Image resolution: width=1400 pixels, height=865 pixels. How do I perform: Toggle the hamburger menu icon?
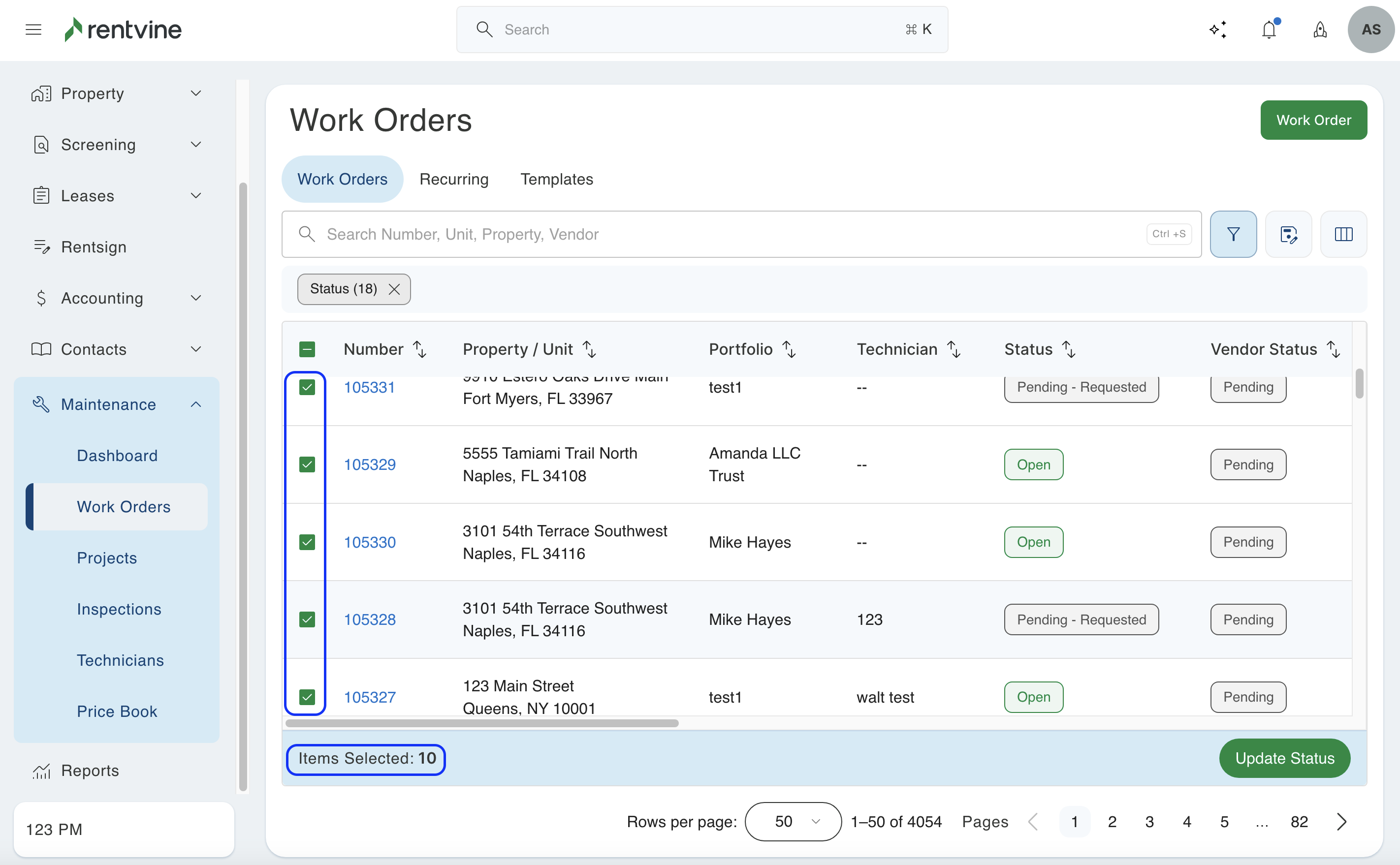coord(34,30)
